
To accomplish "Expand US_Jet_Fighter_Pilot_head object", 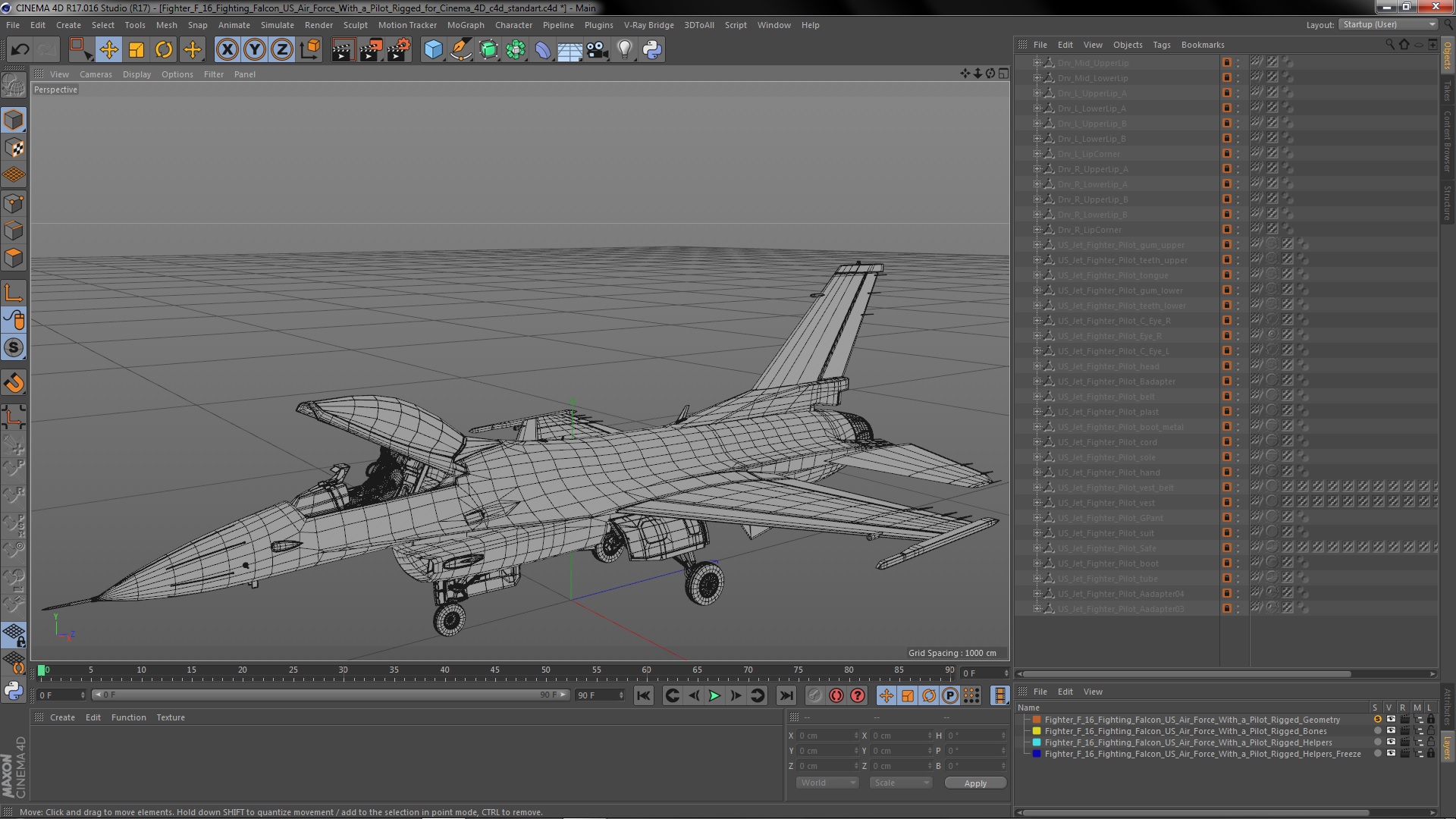I will (x=1037, y=366).
